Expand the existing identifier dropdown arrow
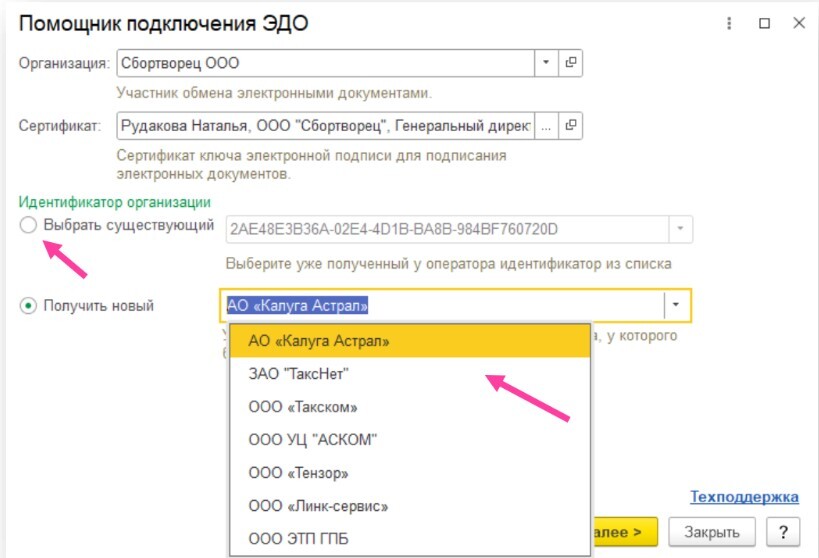819x558 pixels. [x=680, y=229]
